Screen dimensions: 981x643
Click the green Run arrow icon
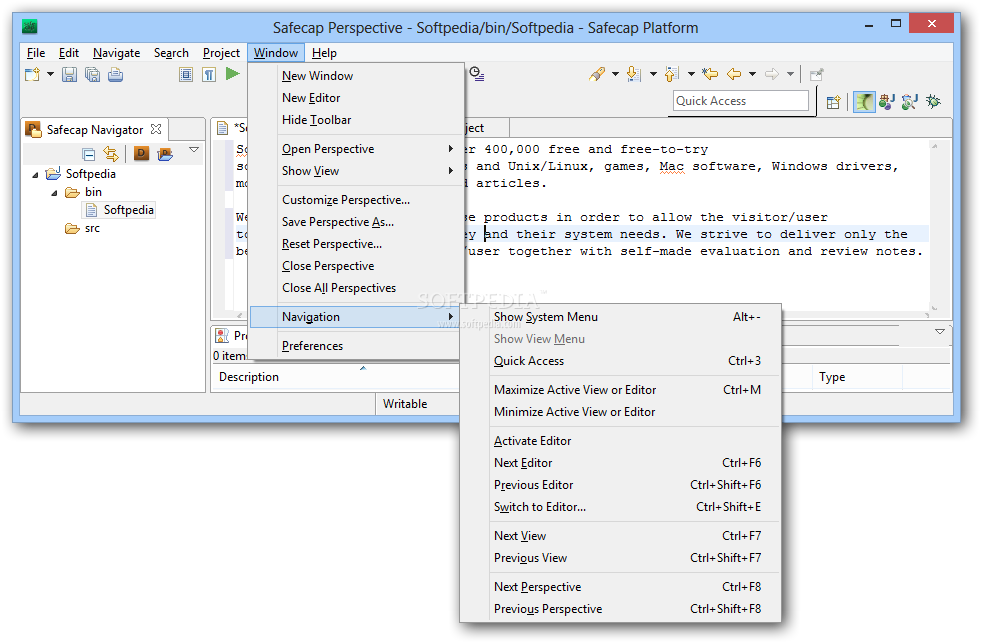[233, 74]
